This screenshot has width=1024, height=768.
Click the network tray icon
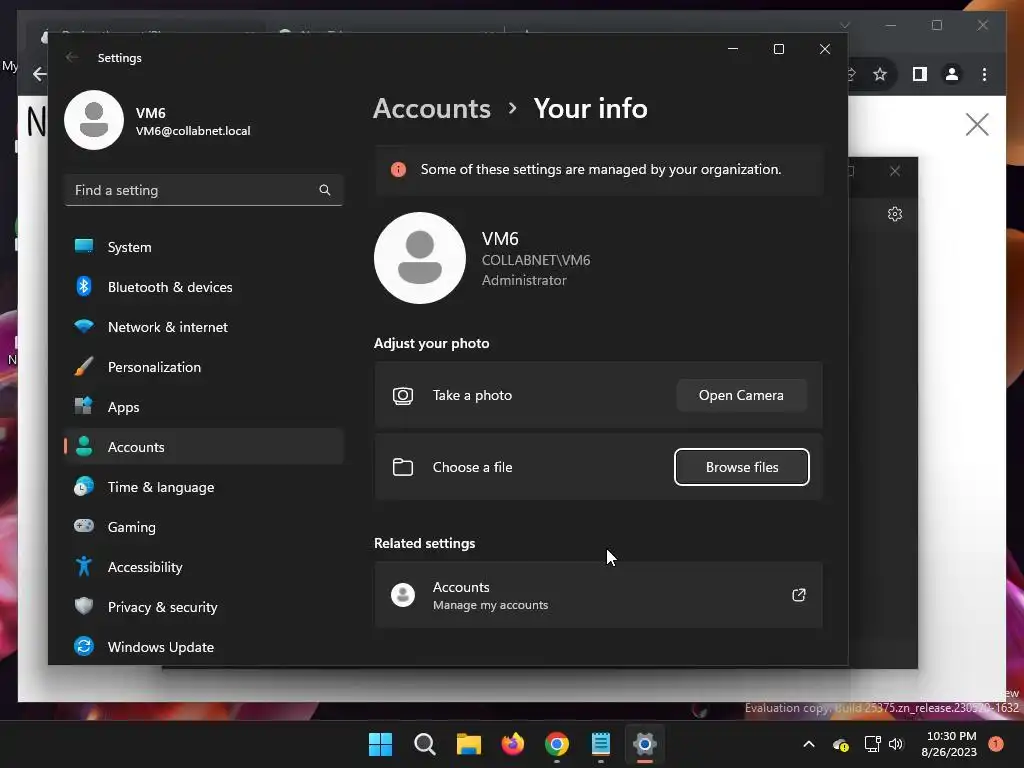(x=872, y=744)
